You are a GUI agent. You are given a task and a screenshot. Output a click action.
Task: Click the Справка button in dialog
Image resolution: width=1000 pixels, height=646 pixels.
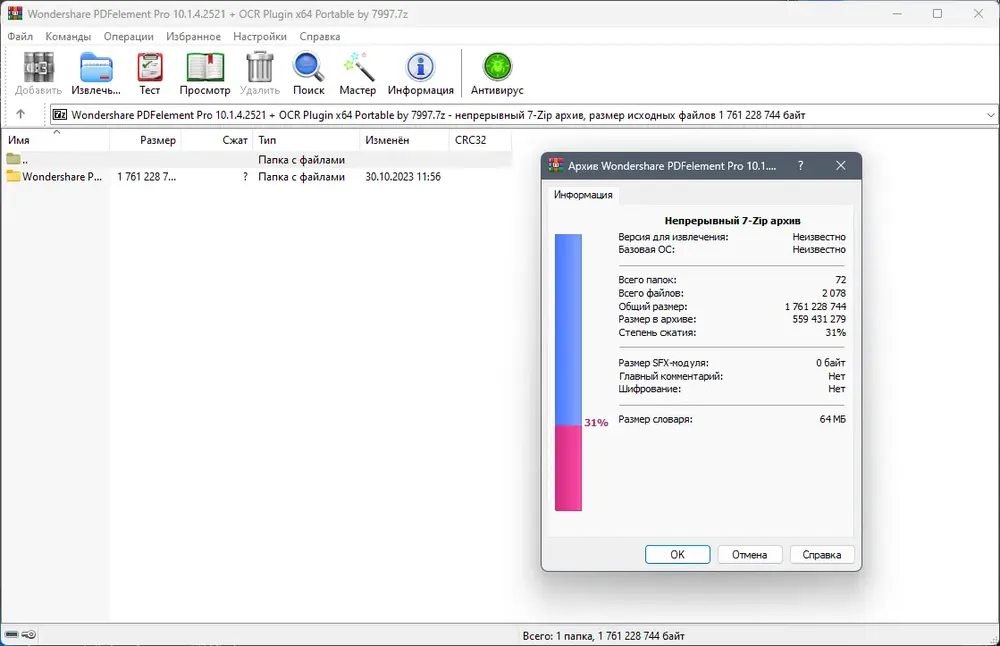click(x=821, y=554)
